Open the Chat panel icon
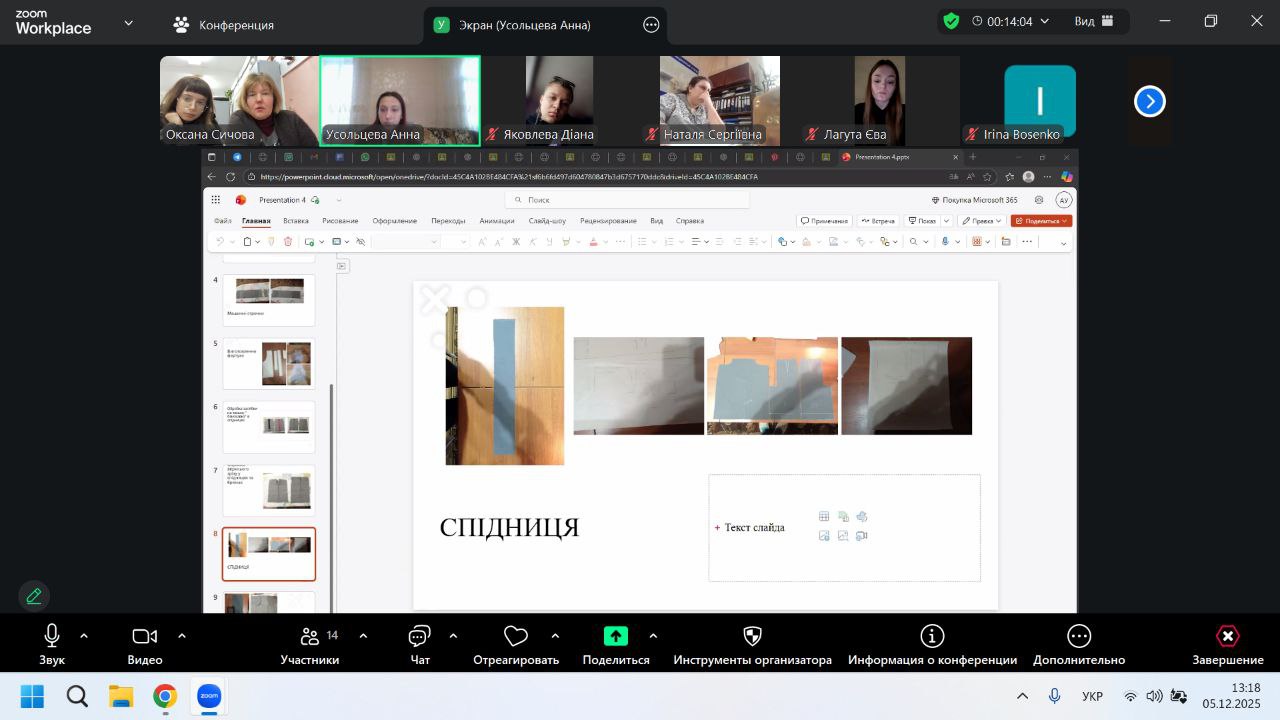This screenshot has height=720, width=1280. pyautogui.click(x=420, y=637)
